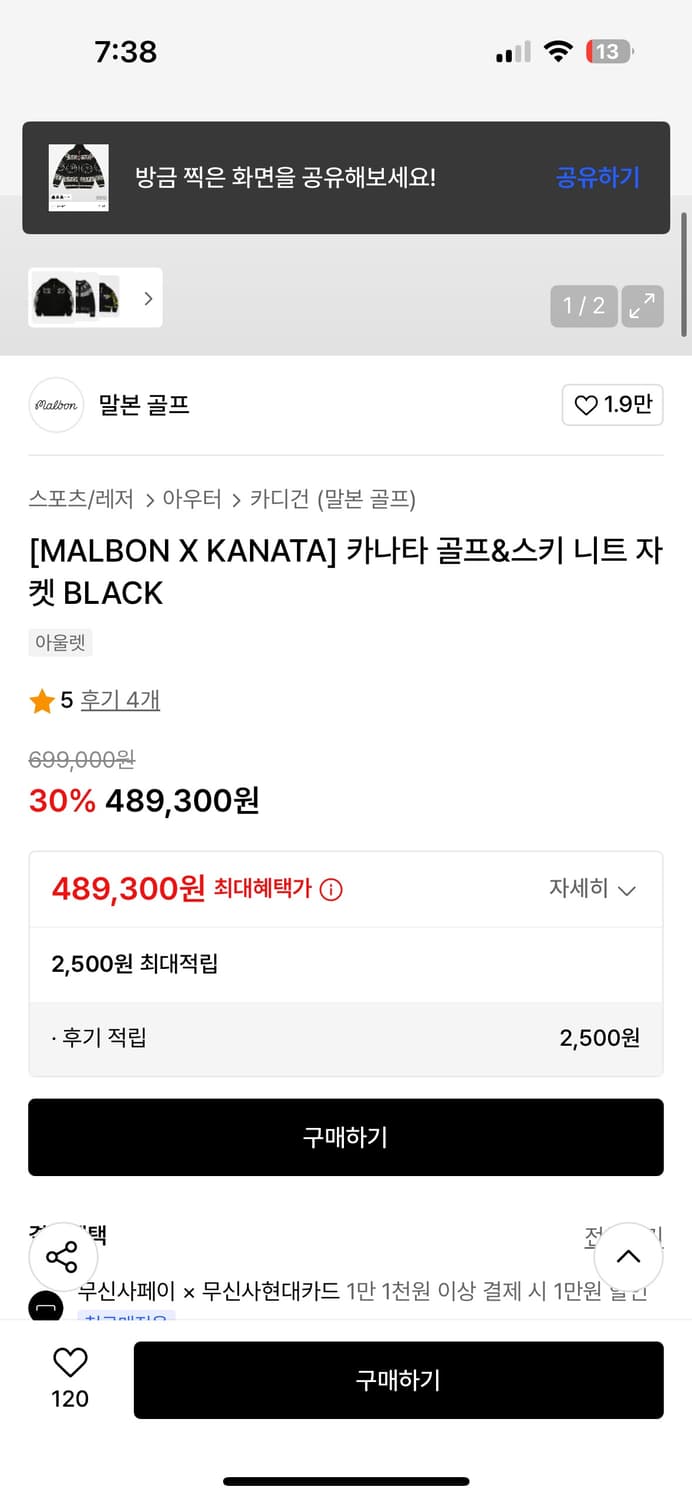The image size is (692, 1500).
Task: Tap the orange star rating icon
Action: [x=42, y=701]
